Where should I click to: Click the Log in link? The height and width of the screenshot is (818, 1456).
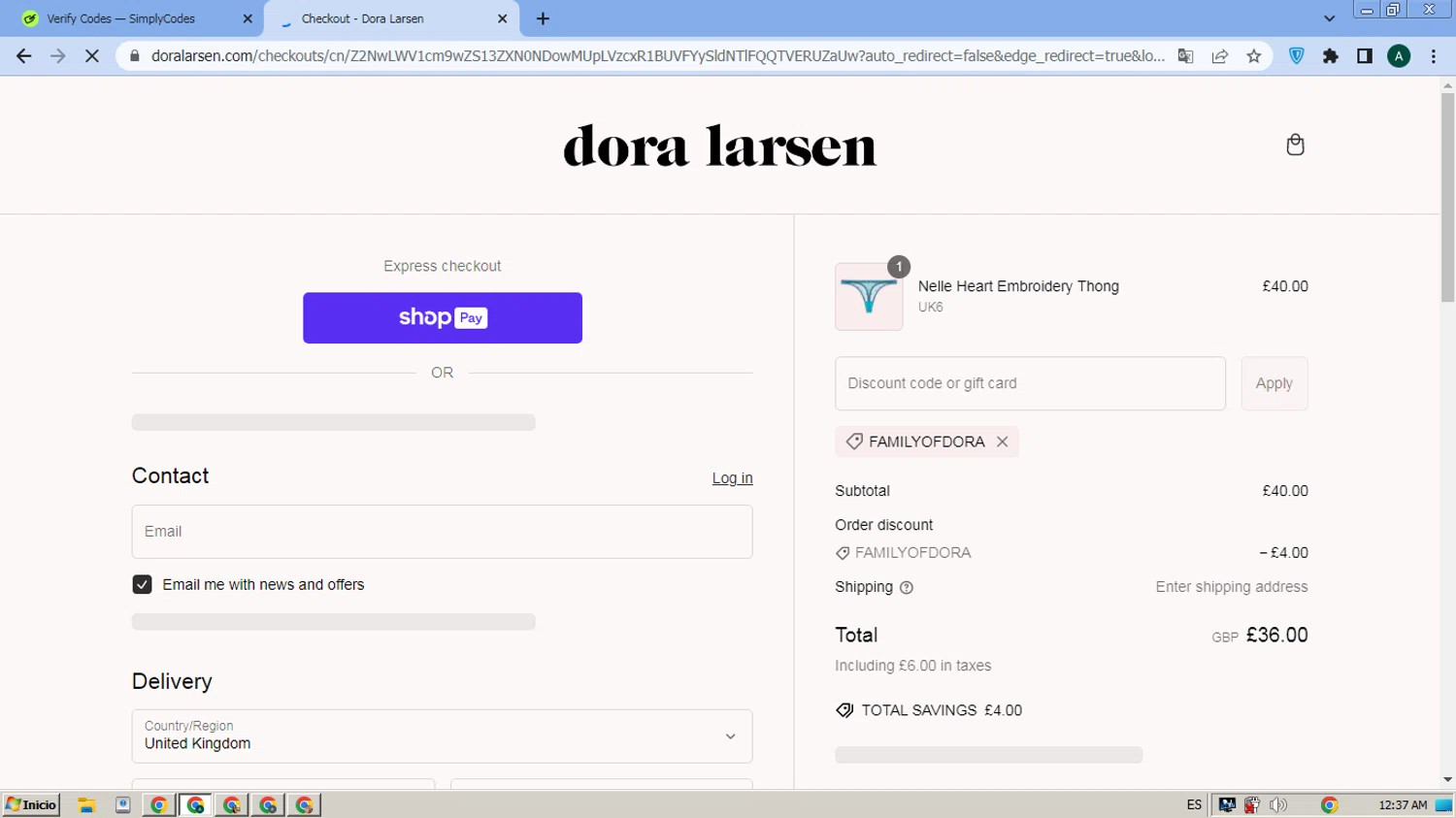(x=732, y=478)
